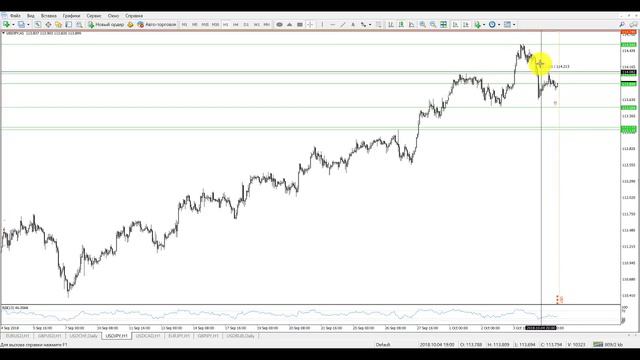The image size is (640, 360).
Task: Zoom in on the chart
Action: [x=422, y=24]
